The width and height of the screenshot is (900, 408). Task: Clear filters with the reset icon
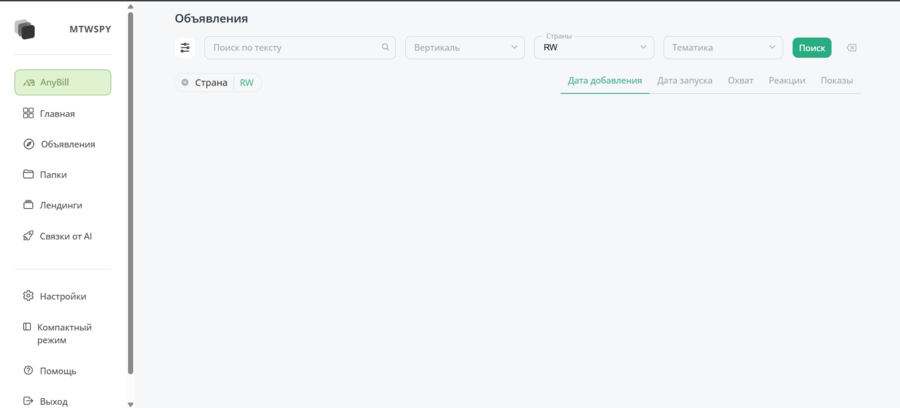[x=851, y=48]
